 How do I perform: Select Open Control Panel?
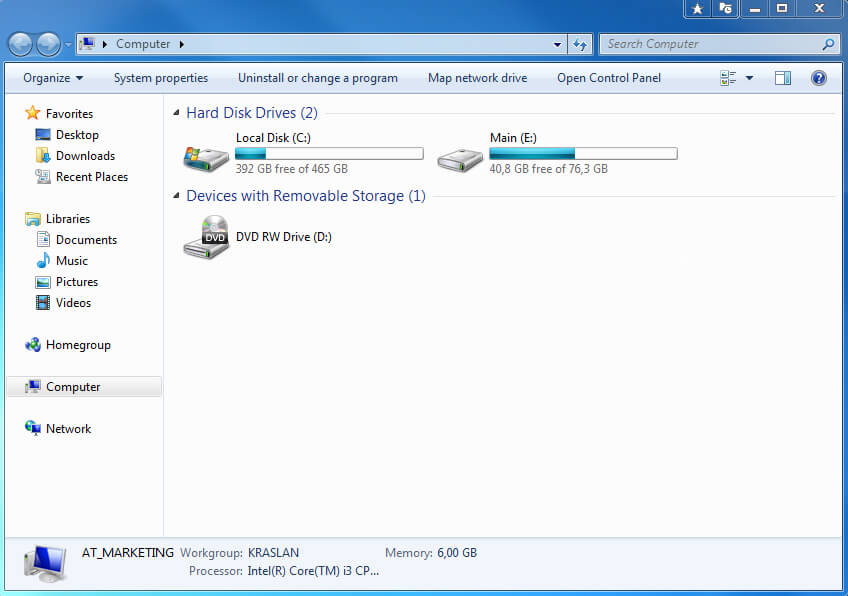[x=608, y=78]
